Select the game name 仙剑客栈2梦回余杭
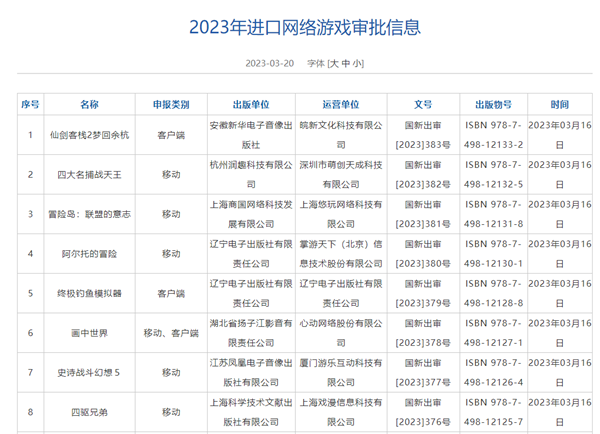 pyautogui.click(x=89, y=134)
